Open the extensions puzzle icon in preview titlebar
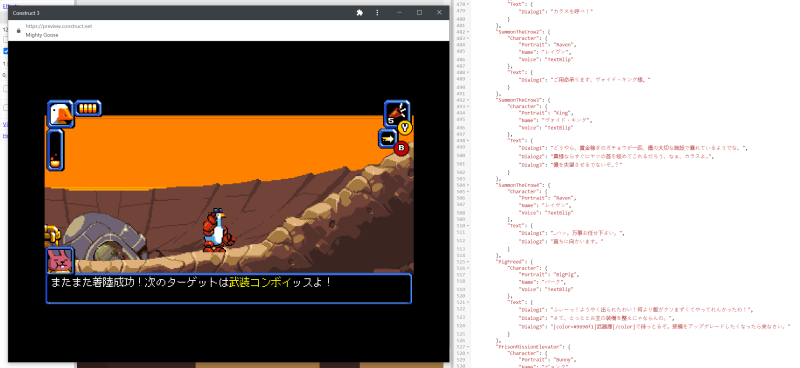Image resolution: width=800 pixels, height=368 pixels. point(360,13)
